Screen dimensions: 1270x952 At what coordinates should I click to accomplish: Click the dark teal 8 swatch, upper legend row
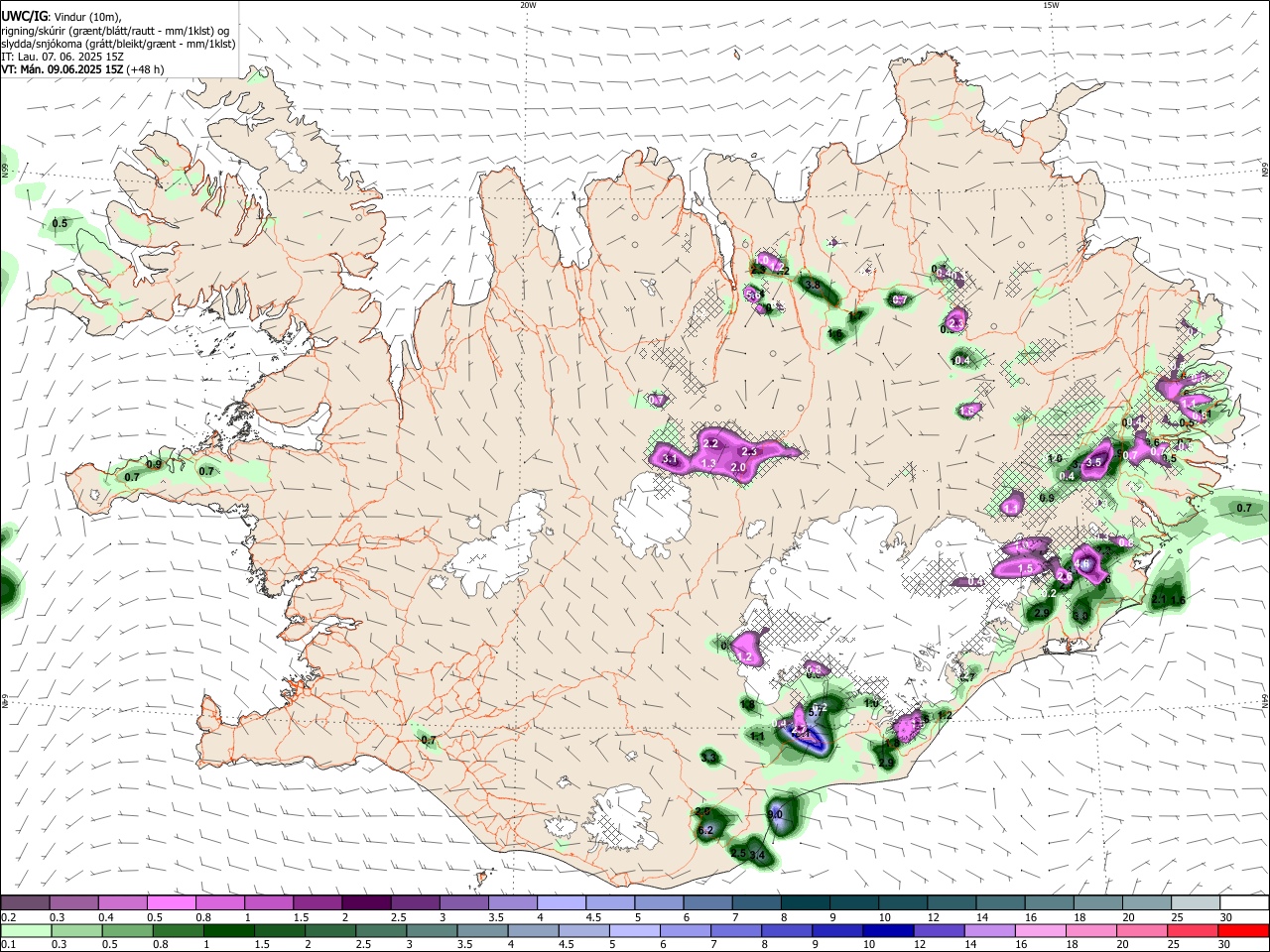(805, 903)
